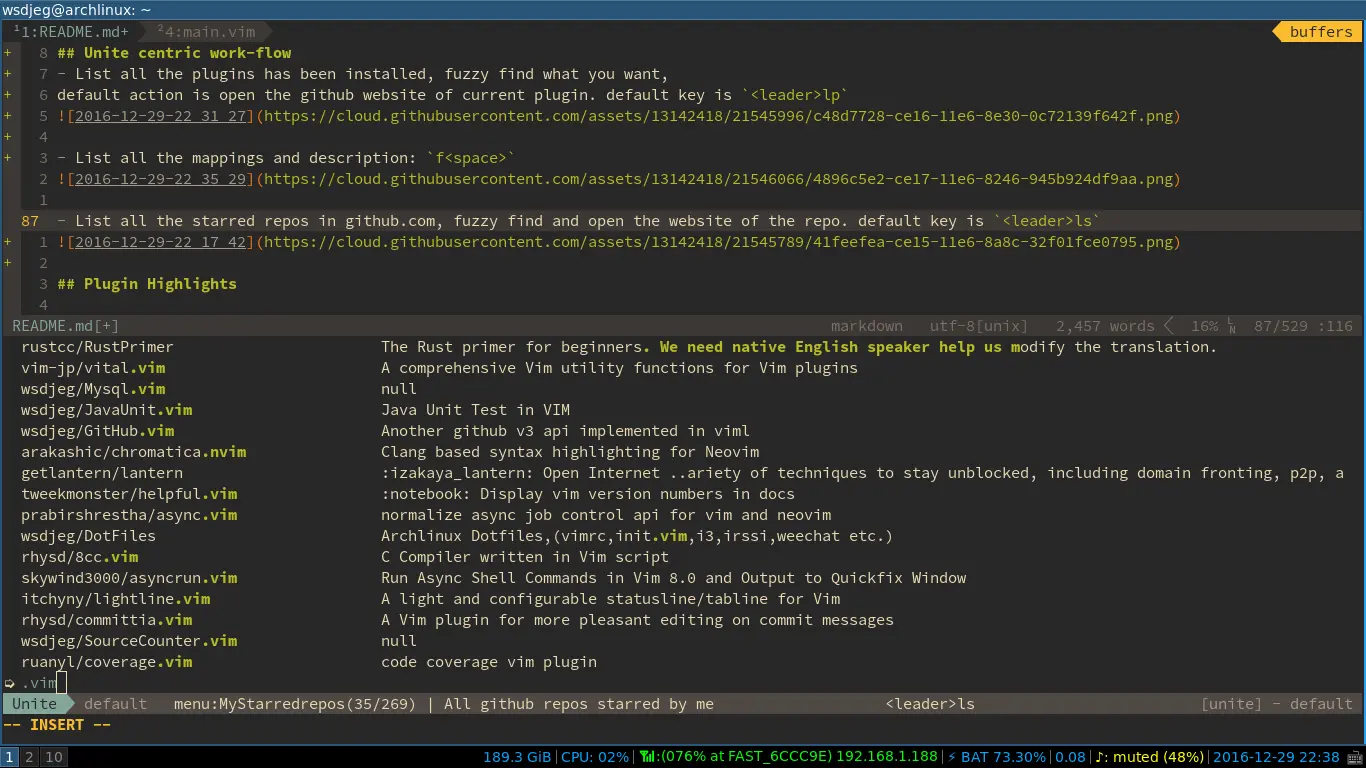Select skywind3000/asyncrun.vim repo entry
Viewport: 1366px width, 768px height.
click(x=129, y=578)
